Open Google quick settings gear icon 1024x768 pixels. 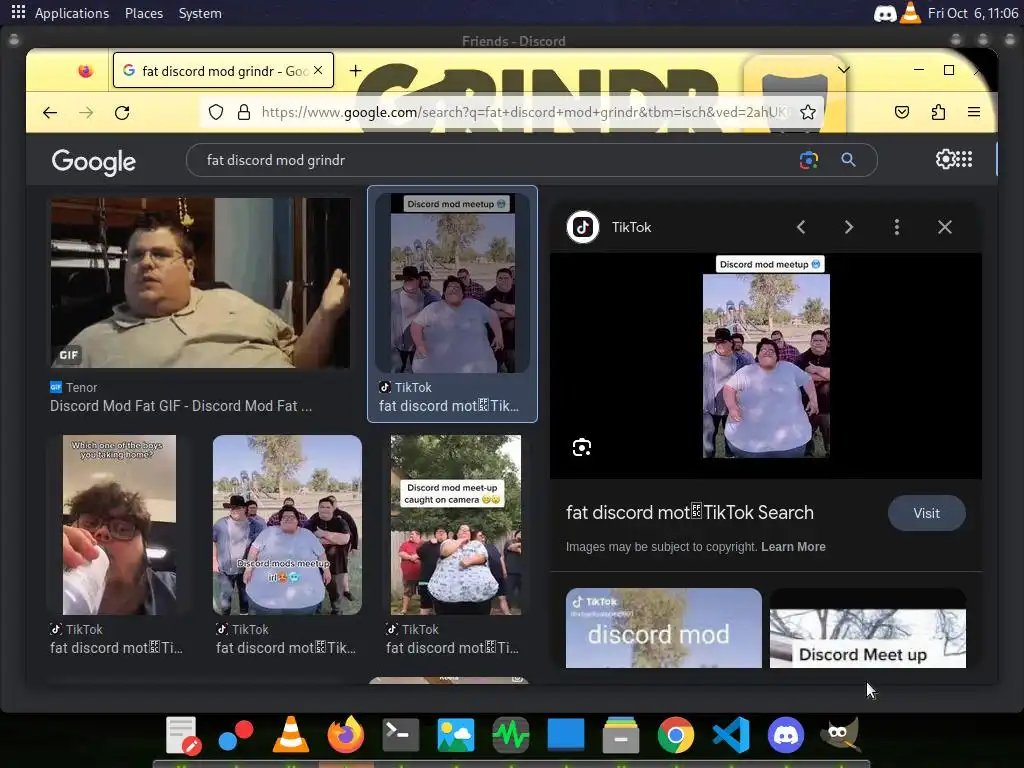(x=945, y=159)
